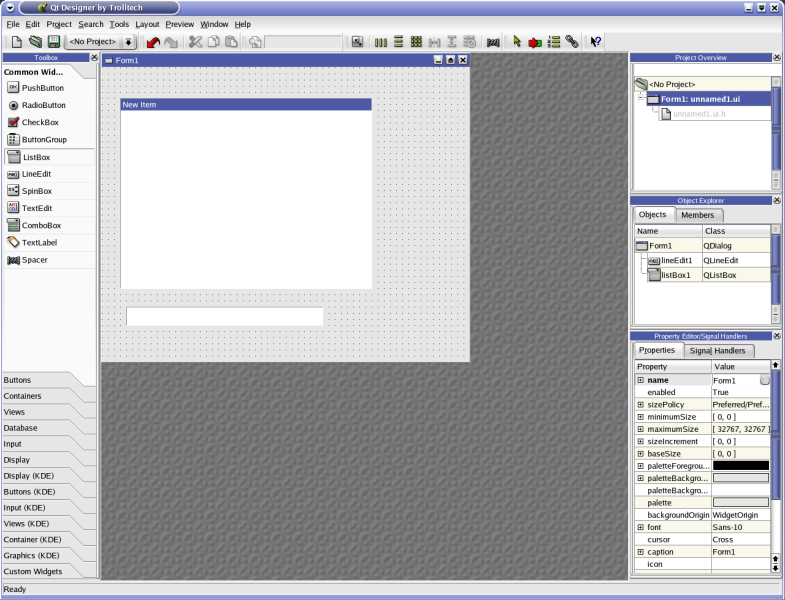Expand the baseSize property
785x600 pixels.
tap(640, 454)
